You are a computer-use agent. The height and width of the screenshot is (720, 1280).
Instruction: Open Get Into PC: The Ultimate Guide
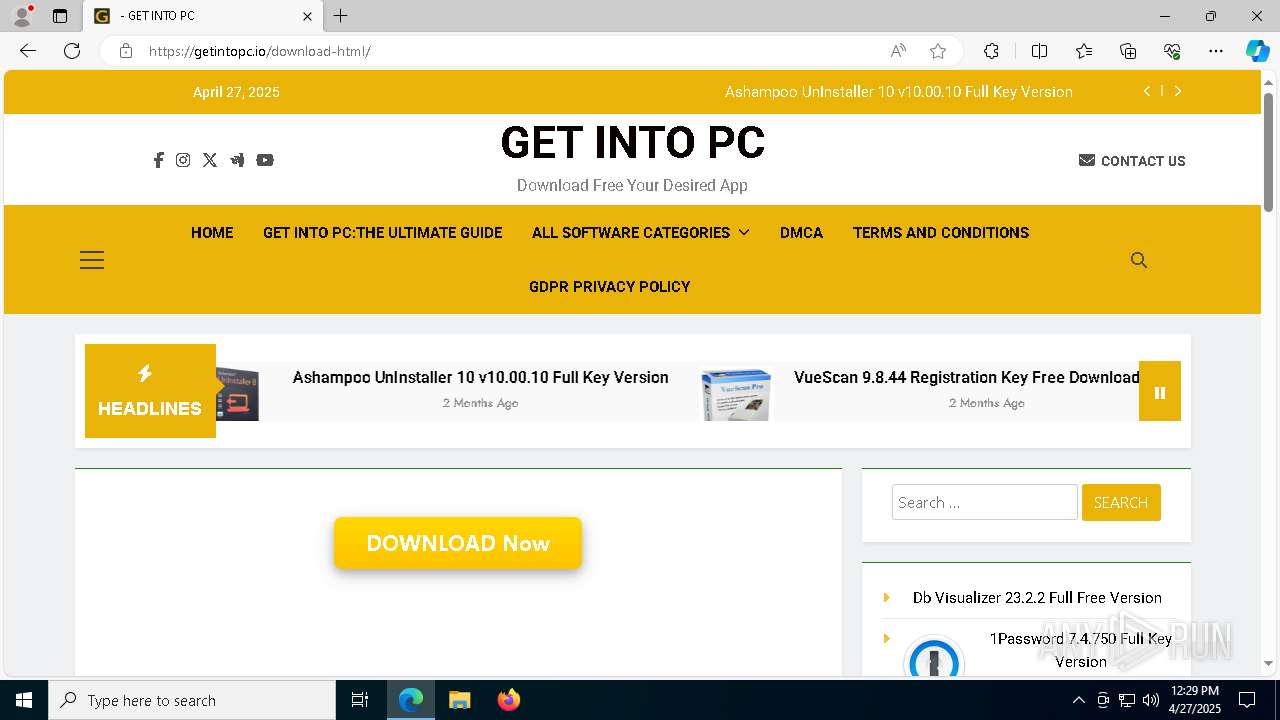pos(383,233)
